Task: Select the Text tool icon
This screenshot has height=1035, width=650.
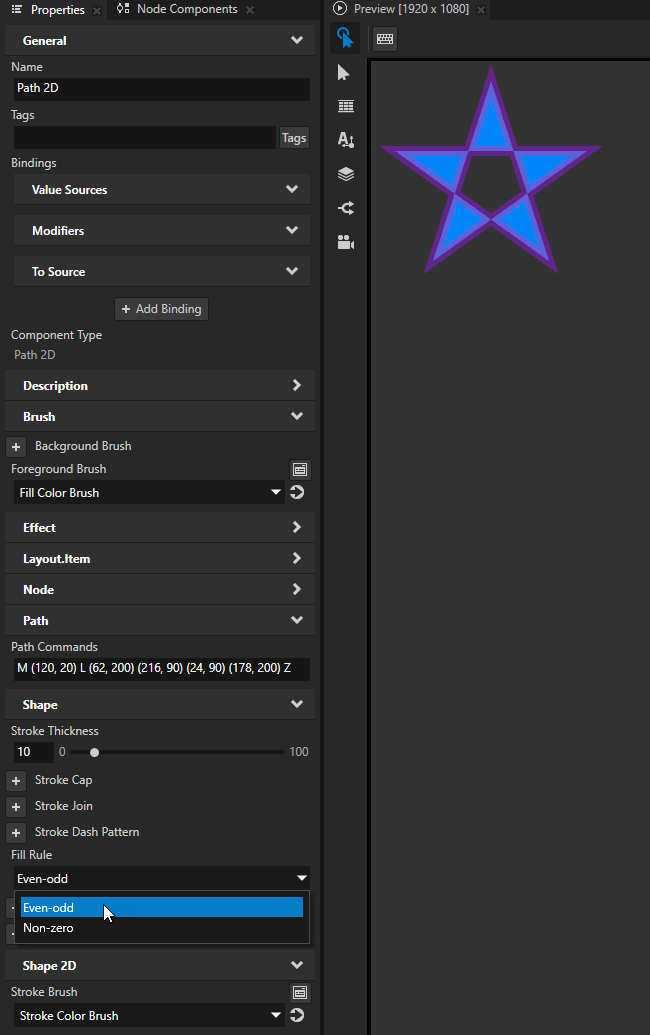Action: click(346, 139)
